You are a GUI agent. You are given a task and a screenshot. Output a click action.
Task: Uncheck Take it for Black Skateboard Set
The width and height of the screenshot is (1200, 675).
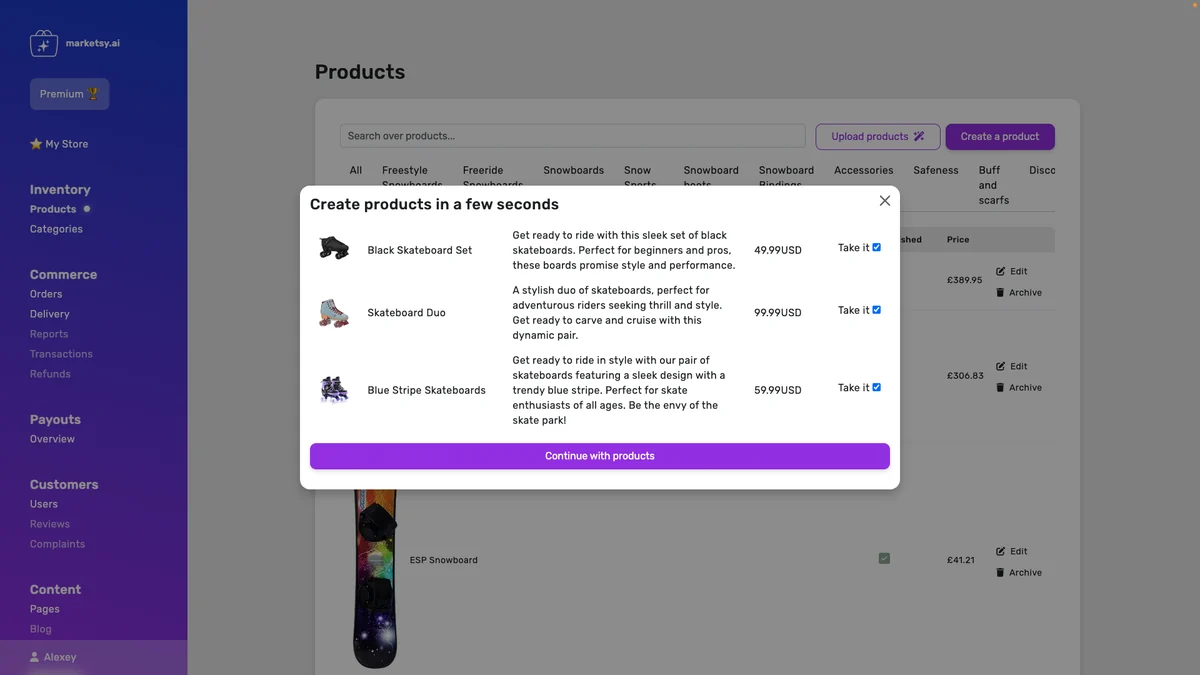tap(877, 247)
